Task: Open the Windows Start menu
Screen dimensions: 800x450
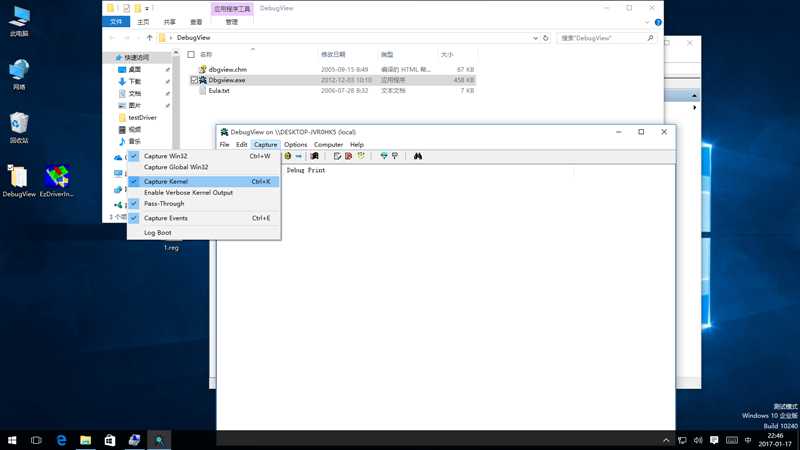Action: [12, 440]
